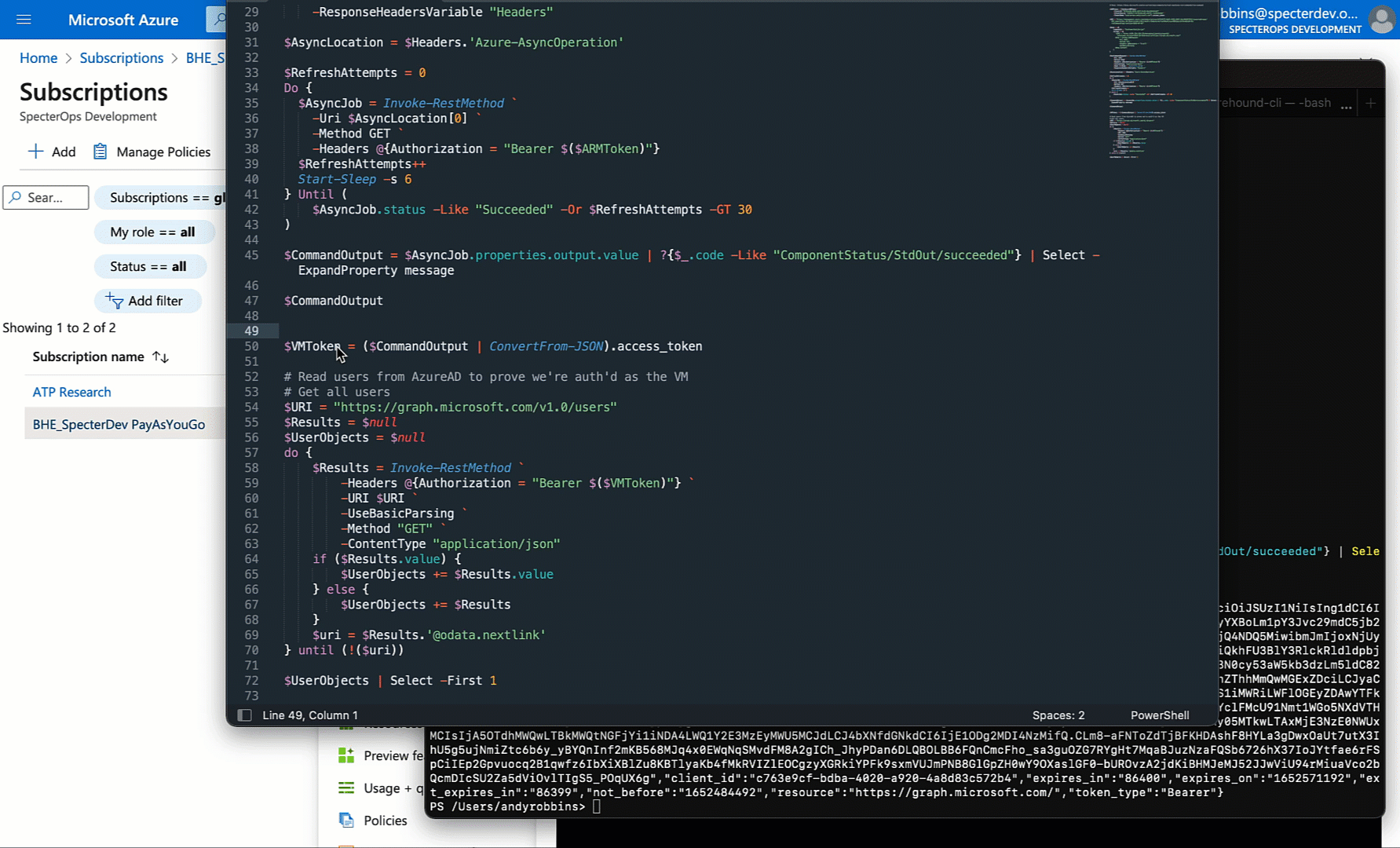The image size is (1400, 848).
Task: Open the BHE_S breadcrumb link
Action: click(x=206, y=58)
